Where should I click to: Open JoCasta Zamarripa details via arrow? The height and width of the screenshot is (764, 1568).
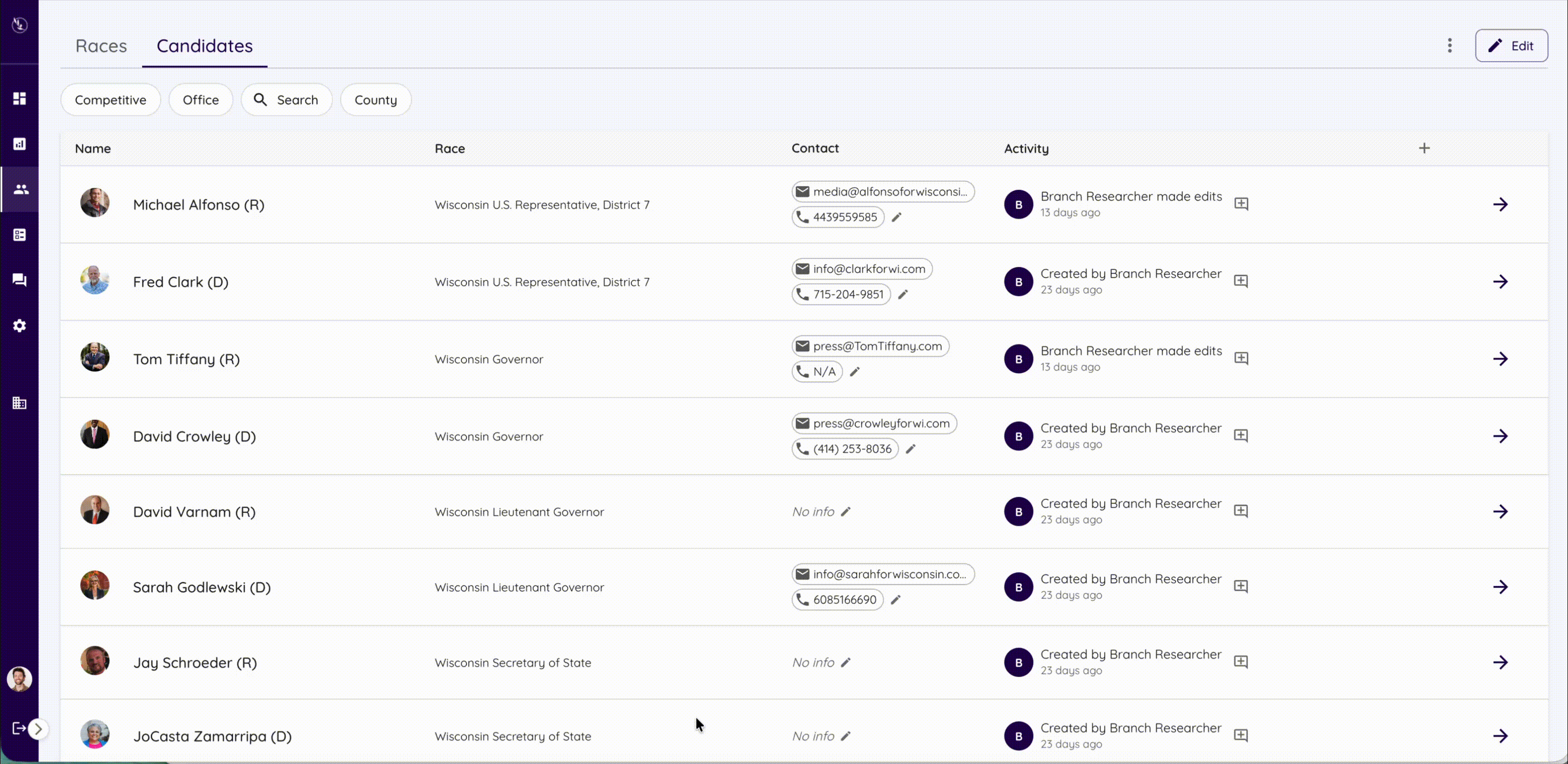click(x=1500, y=736)
